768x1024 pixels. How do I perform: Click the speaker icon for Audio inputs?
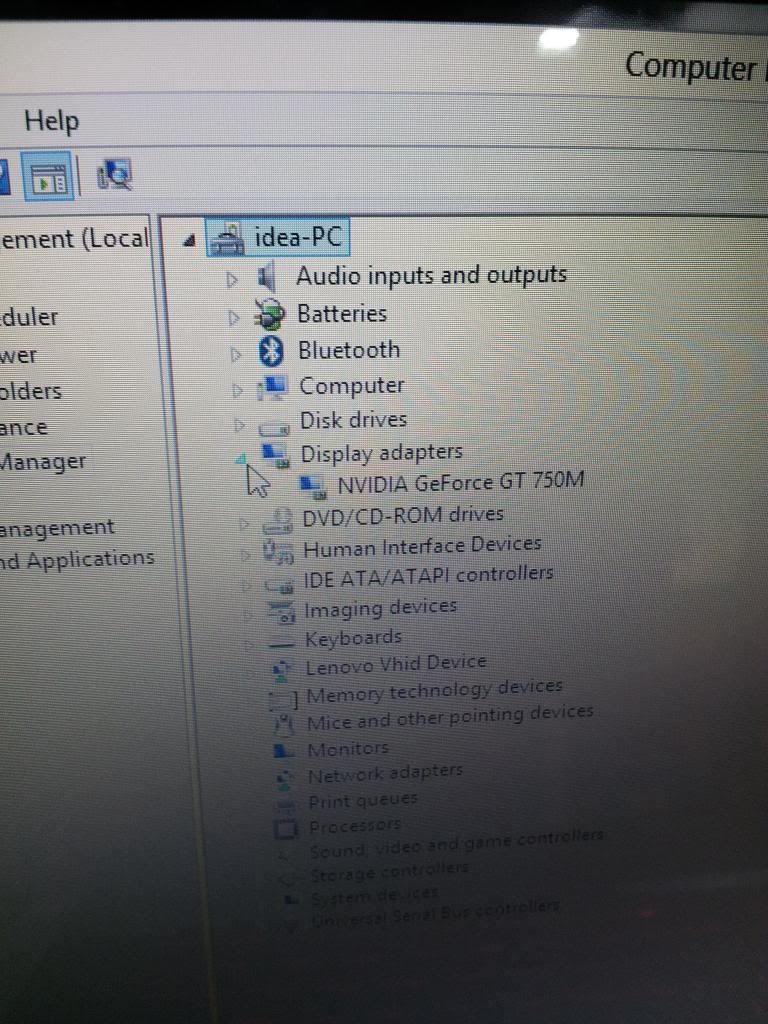(267, 276)
